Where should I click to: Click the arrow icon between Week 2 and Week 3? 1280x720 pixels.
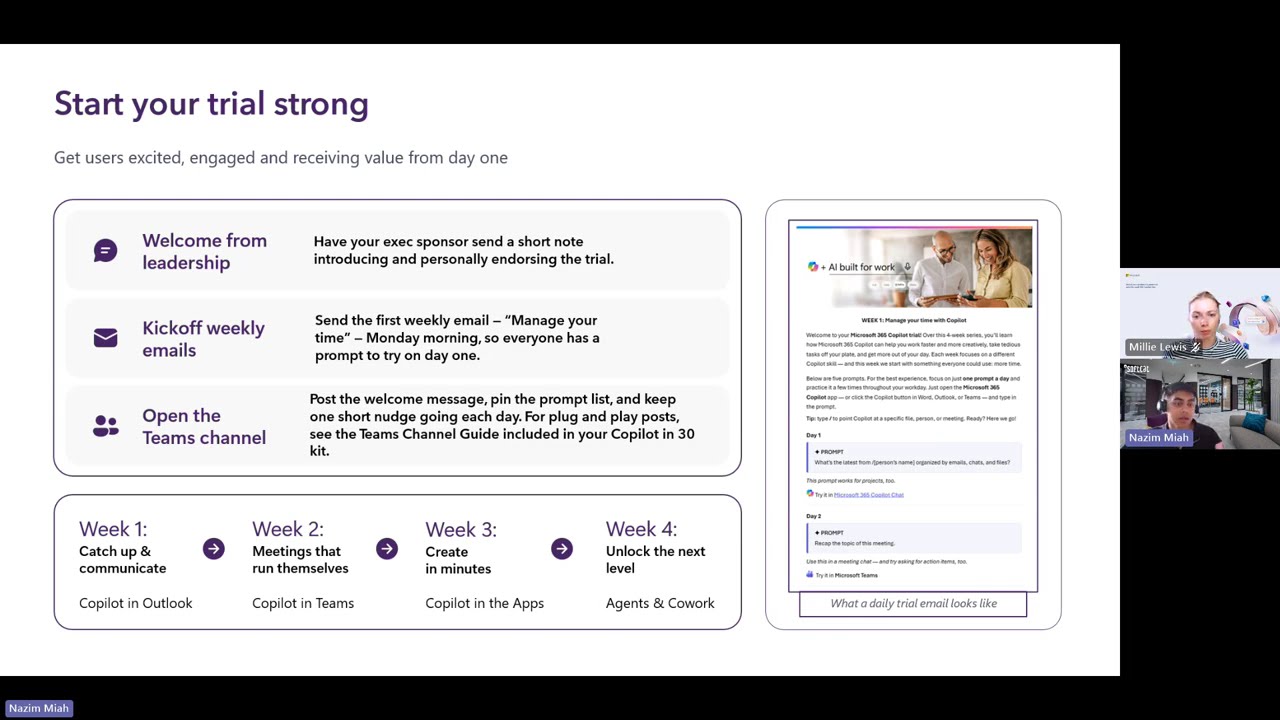[x=387, y=549]
